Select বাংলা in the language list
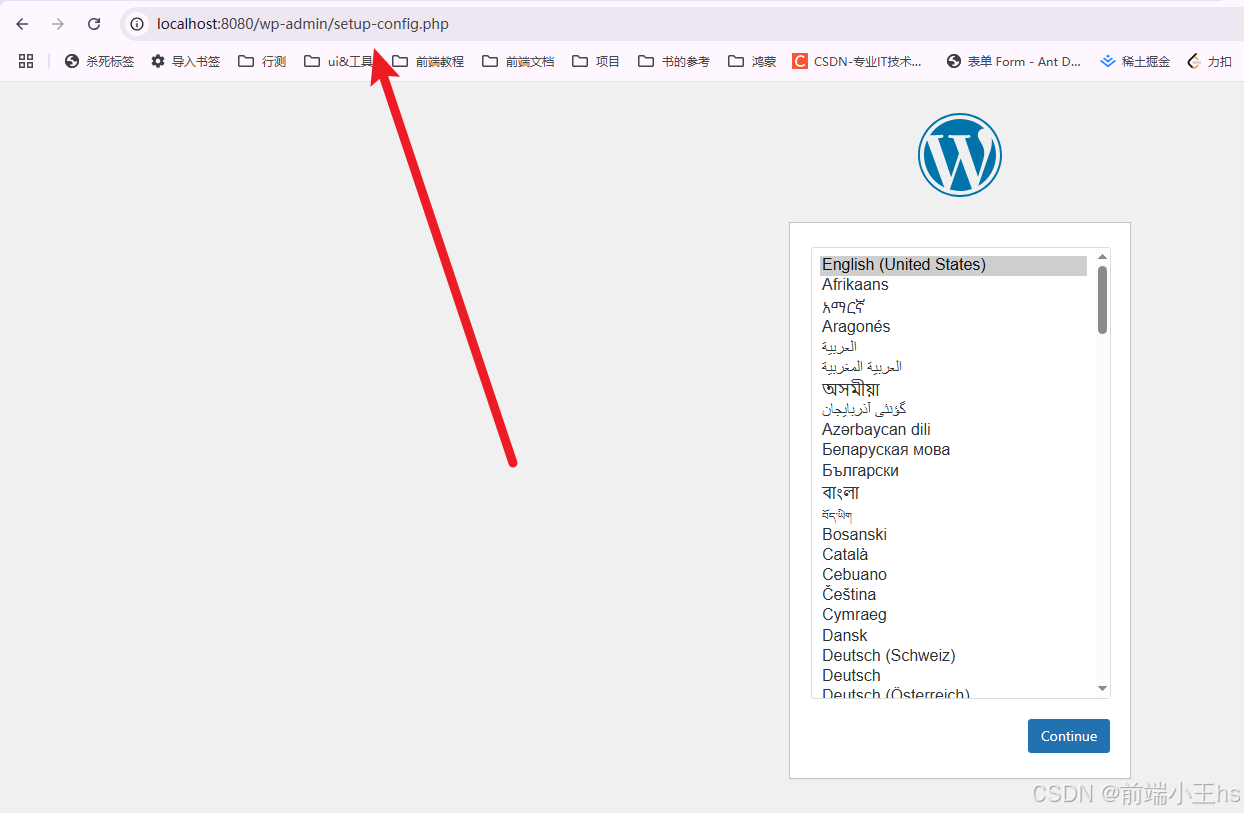Viewport: 1244px width, 813px height. pos(953,493)
